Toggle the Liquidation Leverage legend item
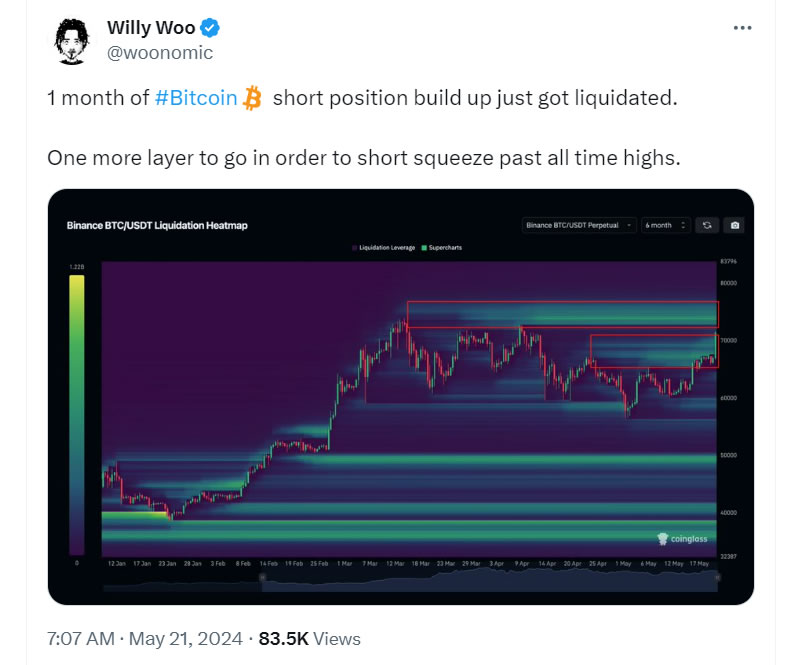This screenshot has height=665, width=804. (x=384, y=248)
